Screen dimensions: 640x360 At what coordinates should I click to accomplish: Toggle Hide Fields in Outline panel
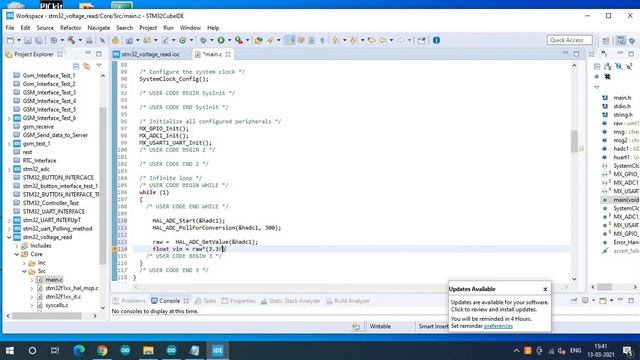[619, 66]
